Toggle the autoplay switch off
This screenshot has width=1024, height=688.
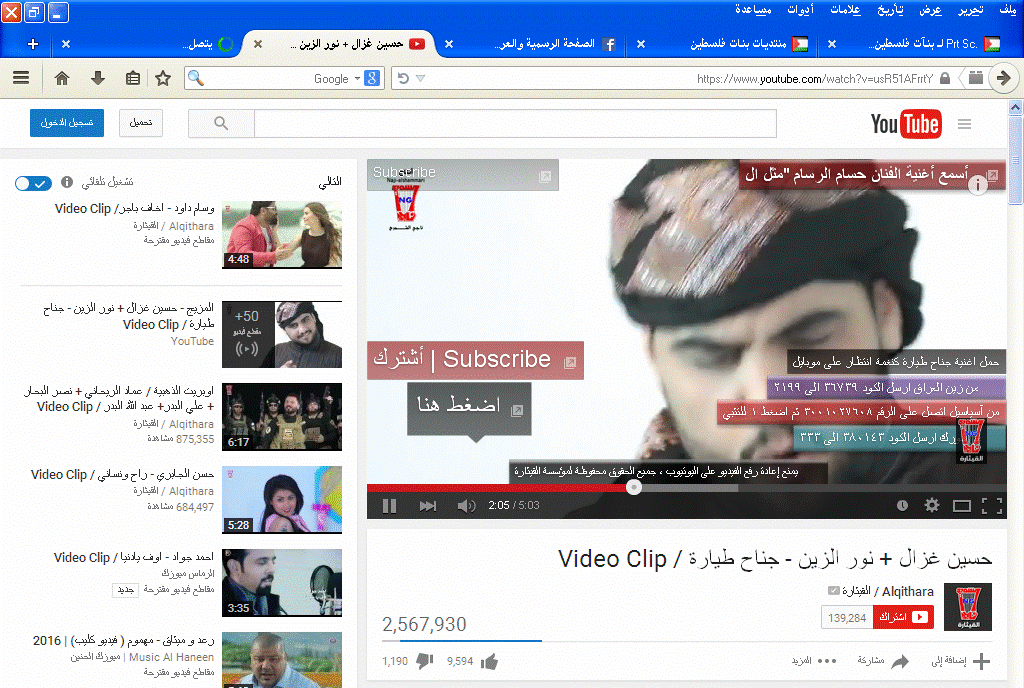coord(33,183)
